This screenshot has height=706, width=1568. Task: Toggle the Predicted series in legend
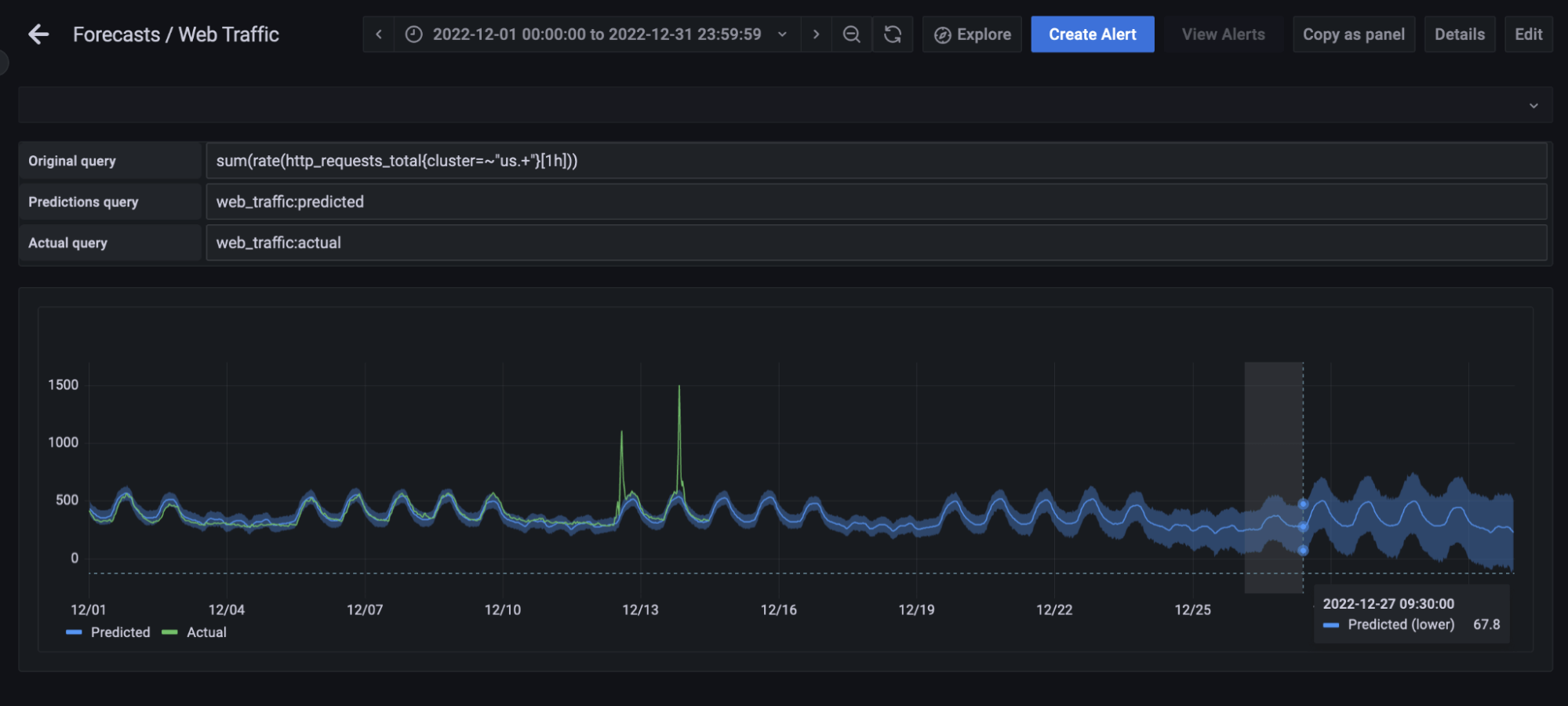click(120, 632)
